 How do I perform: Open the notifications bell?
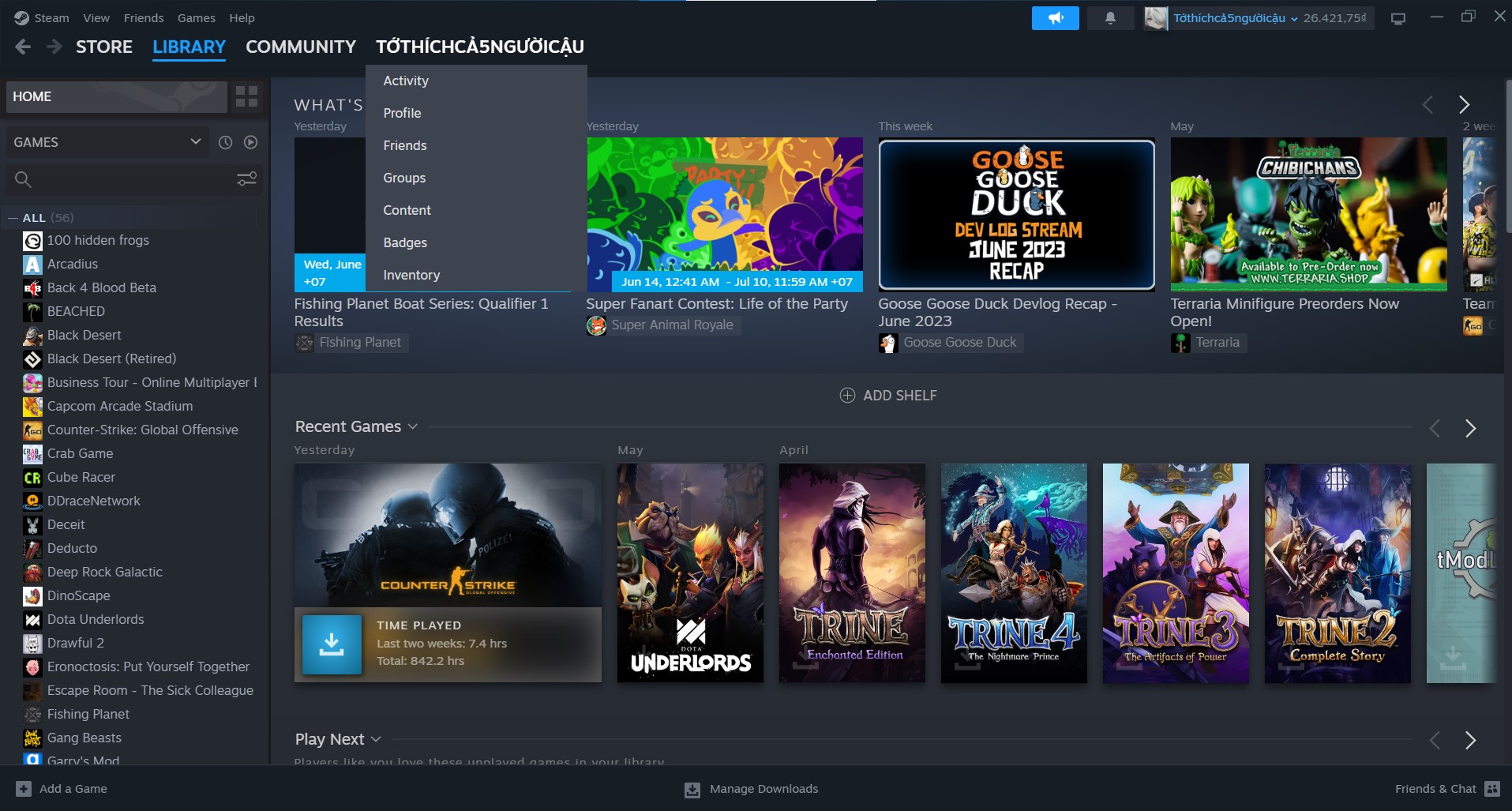tap(1110, 18)
